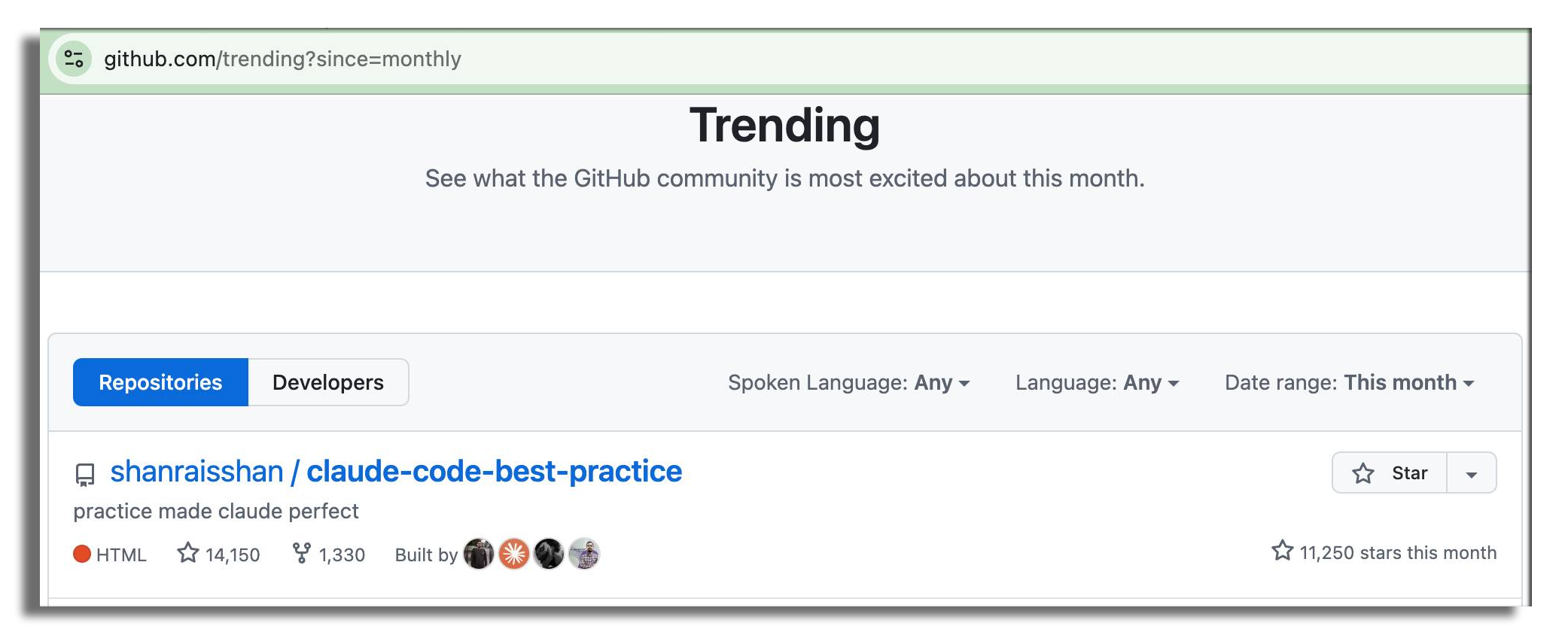The image size is (1568, 632).
Task: Click the star icon inside the Star button
Action: click(x=1362, y=473)
